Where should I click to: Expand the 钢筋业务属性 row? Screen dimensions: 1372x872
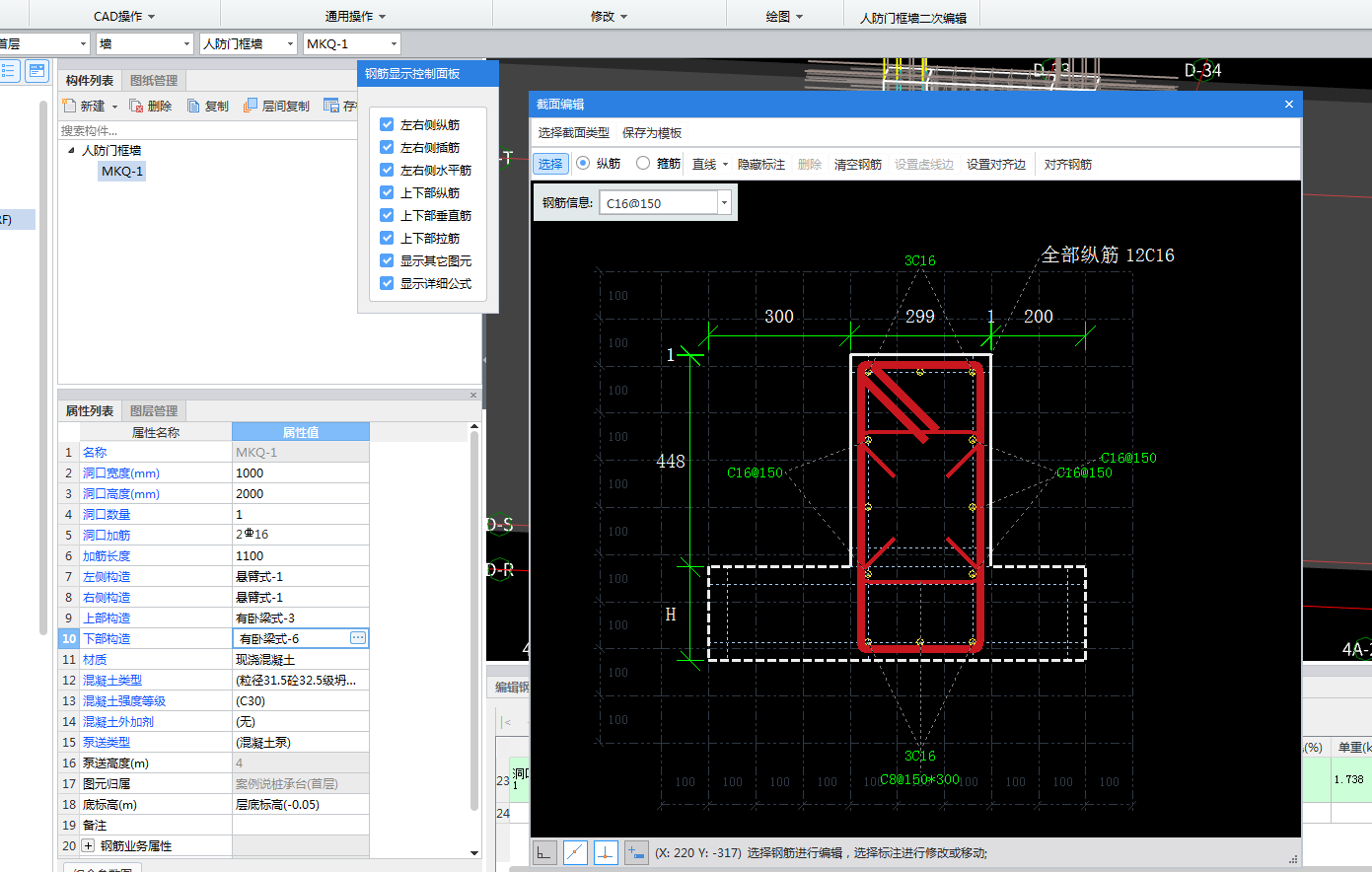click(x=88, y=846)
